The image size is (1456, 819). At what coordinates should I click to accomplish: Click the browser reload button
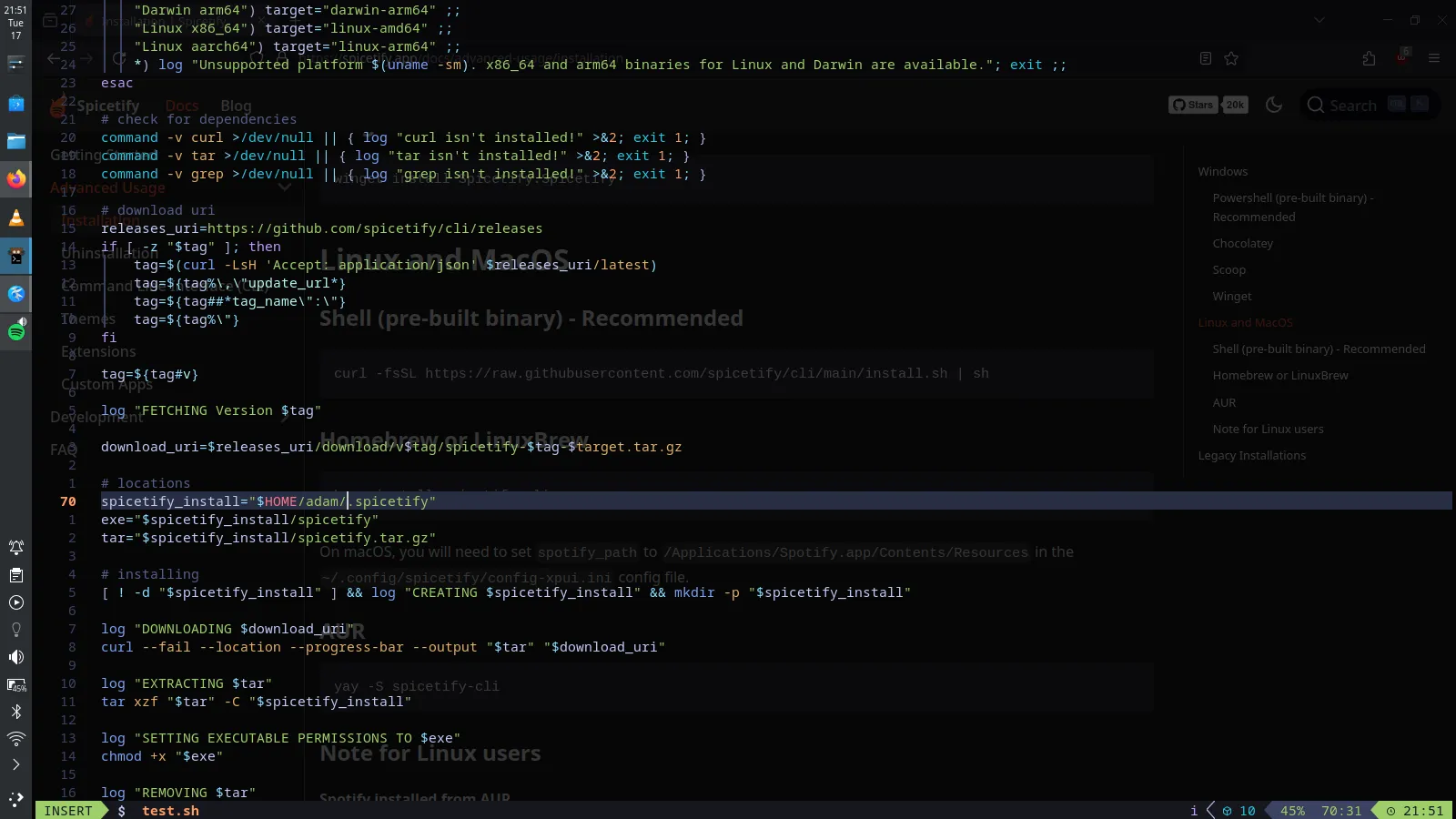click(119, 58)
